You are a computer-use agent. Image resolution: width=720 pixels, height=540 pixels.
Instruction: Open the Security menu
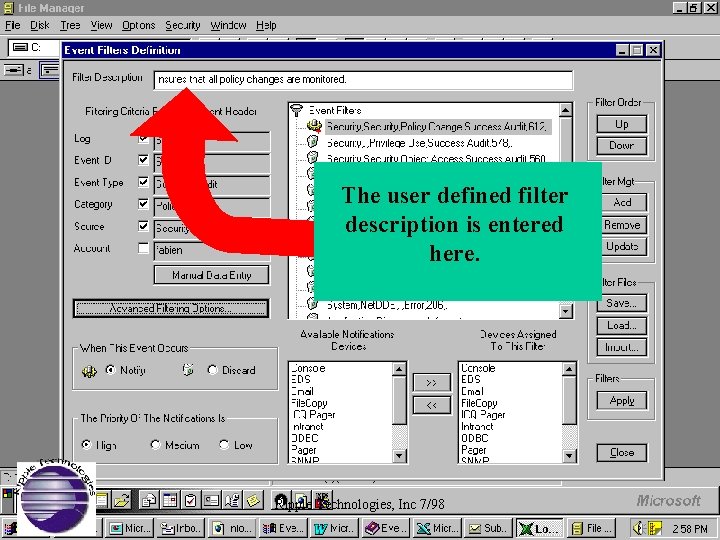pos(183,25)
